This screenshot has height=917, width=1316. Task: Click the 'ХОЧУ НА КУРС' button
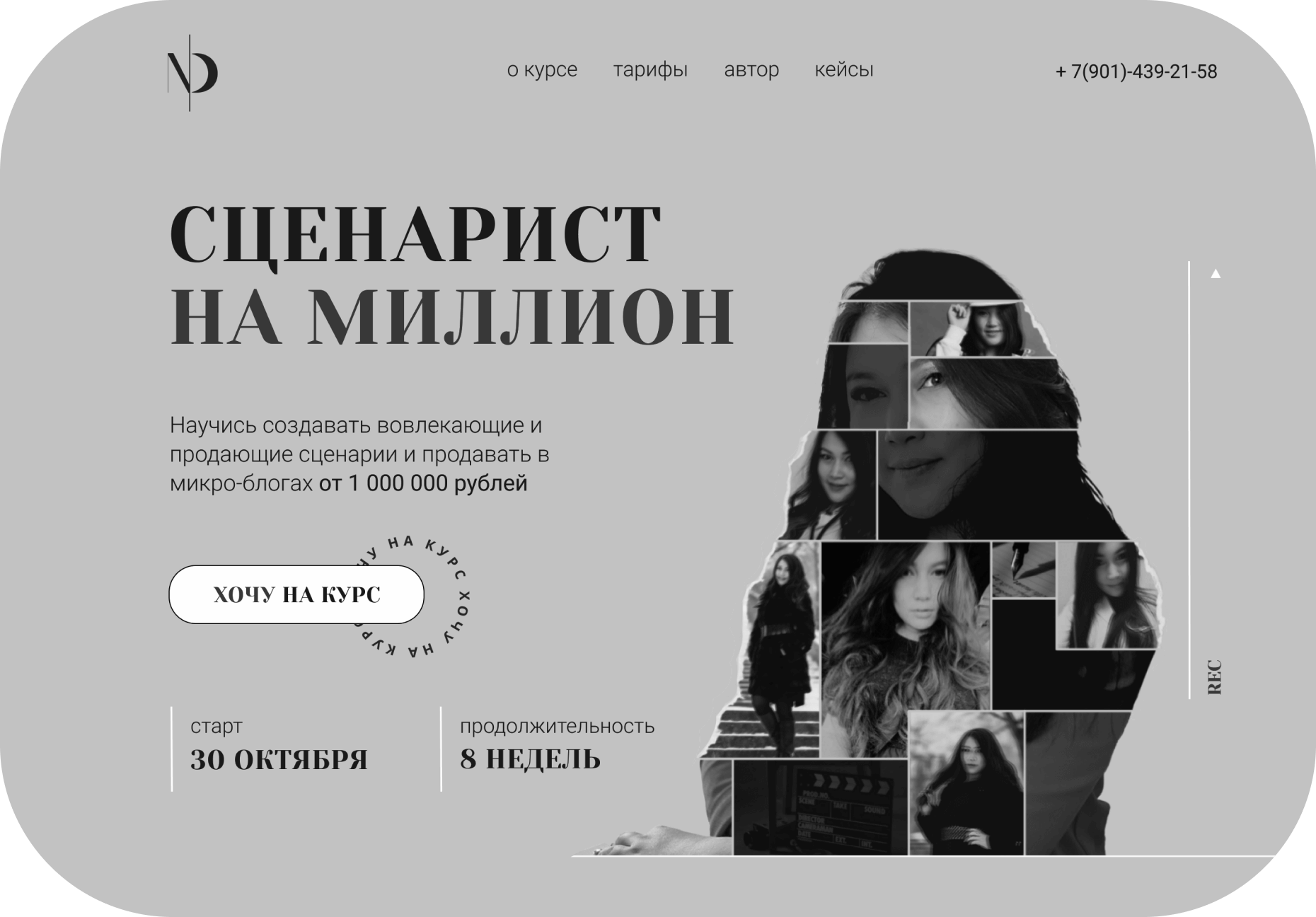296,594
